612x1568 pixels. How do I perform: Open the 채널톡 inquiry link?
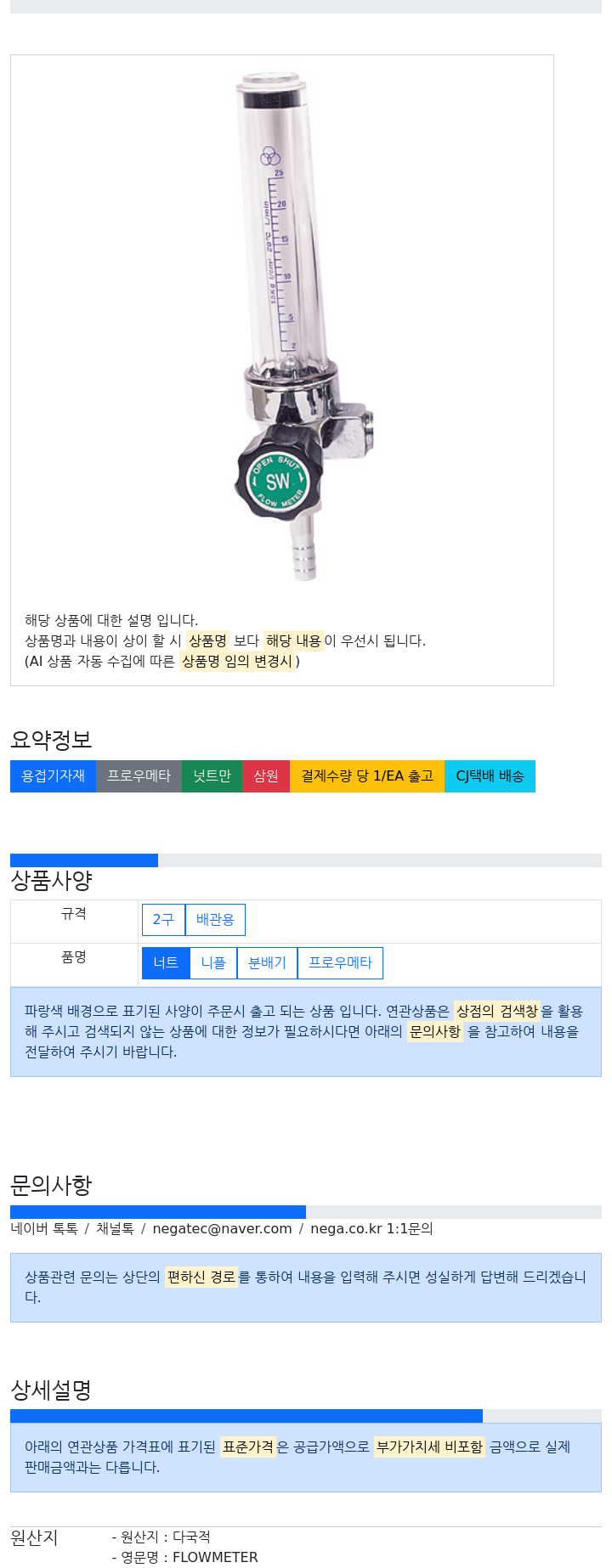tap(115, 1228)
